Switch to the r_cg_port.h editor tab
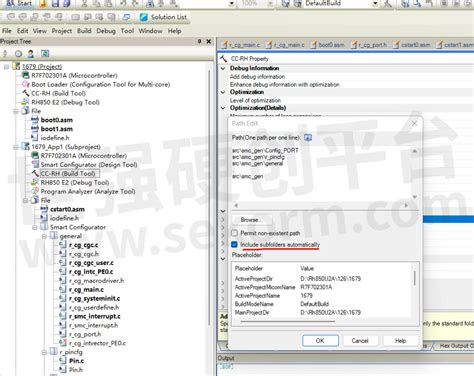The width and height of the screenshot is (474, 376). pos(370,45)
